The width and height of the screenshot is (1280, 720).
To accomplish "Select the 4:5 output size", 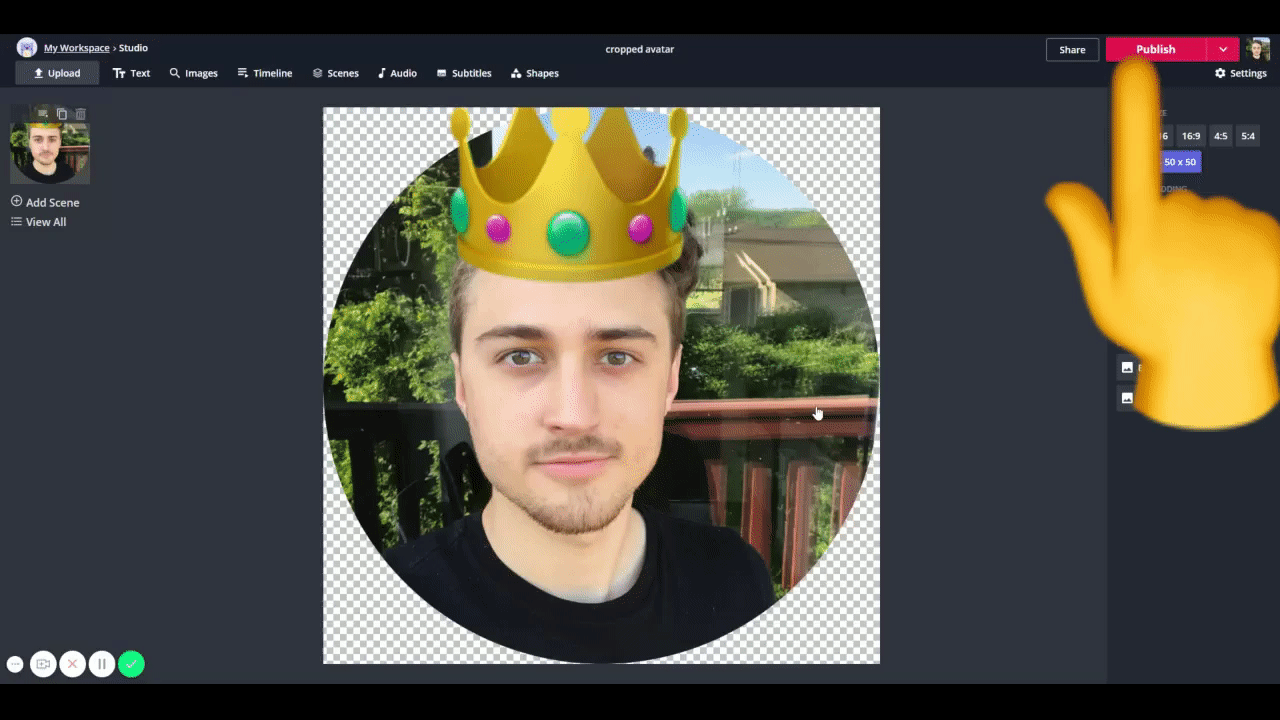I will pos(1221,136).
